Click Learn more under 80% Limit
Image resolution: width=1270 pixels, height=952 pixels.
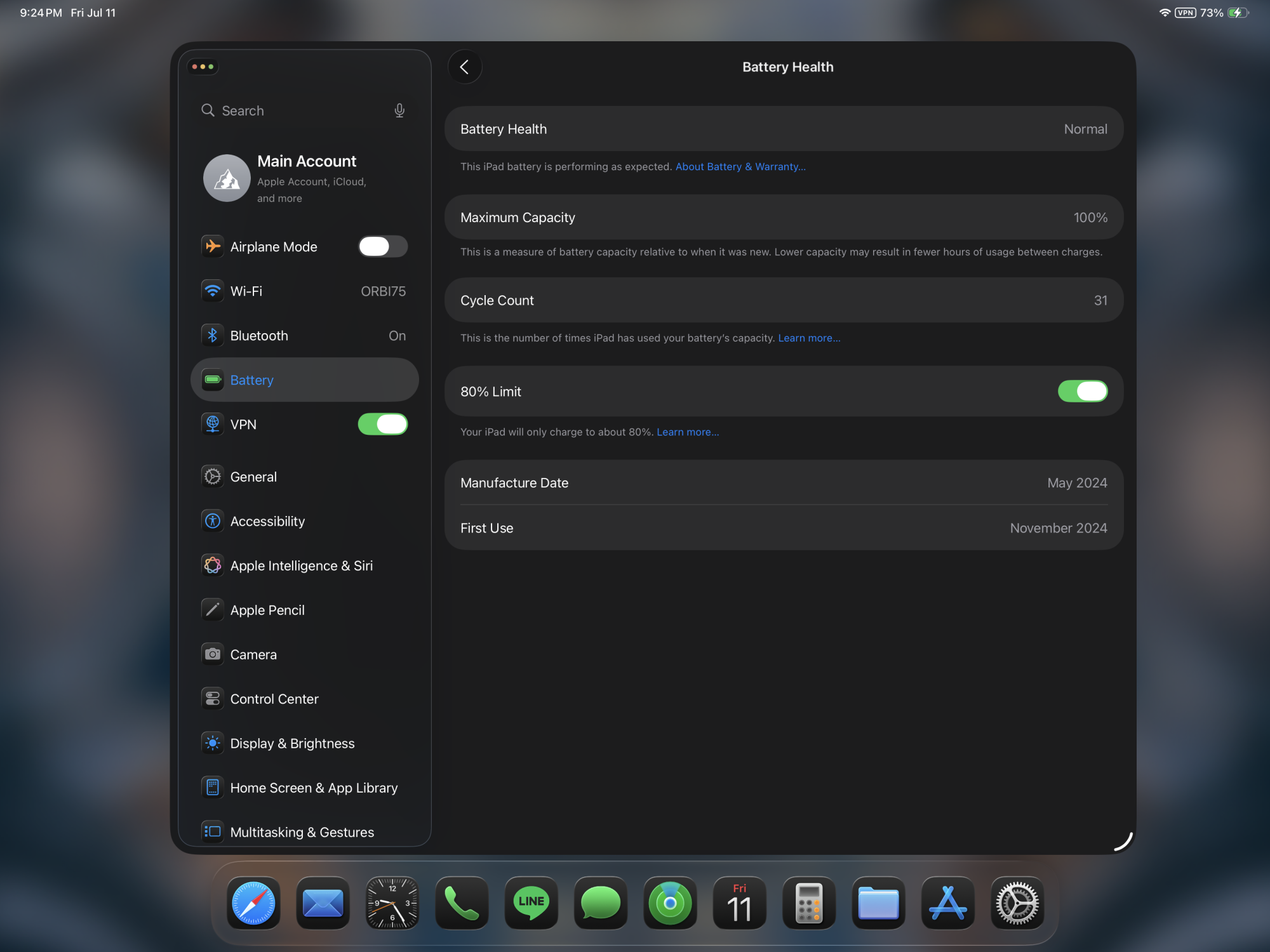688,432
